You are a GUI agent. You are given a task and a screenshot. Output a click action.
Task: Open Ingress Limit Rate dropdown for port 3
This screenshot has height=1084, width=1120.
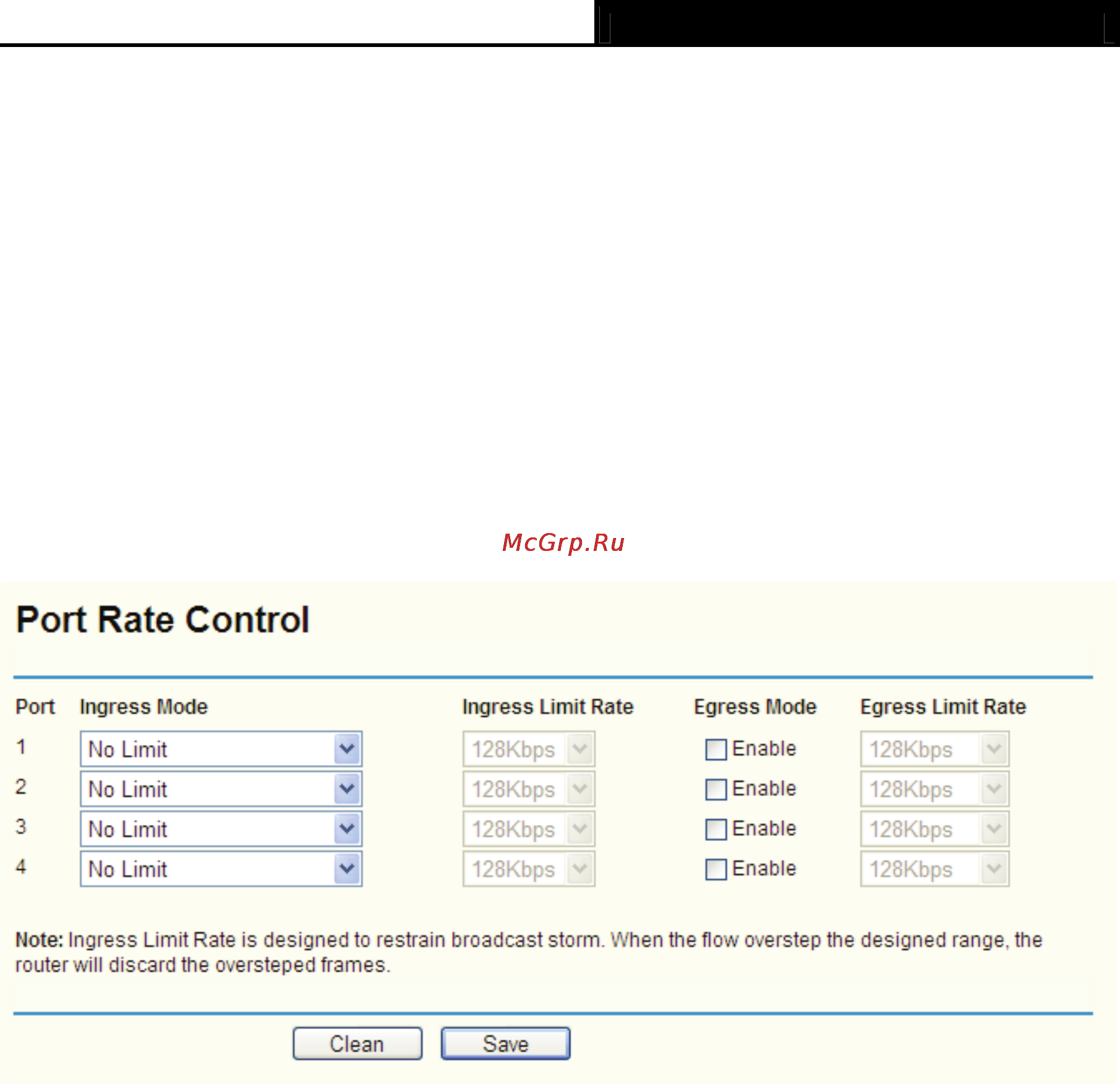(529, 829)
